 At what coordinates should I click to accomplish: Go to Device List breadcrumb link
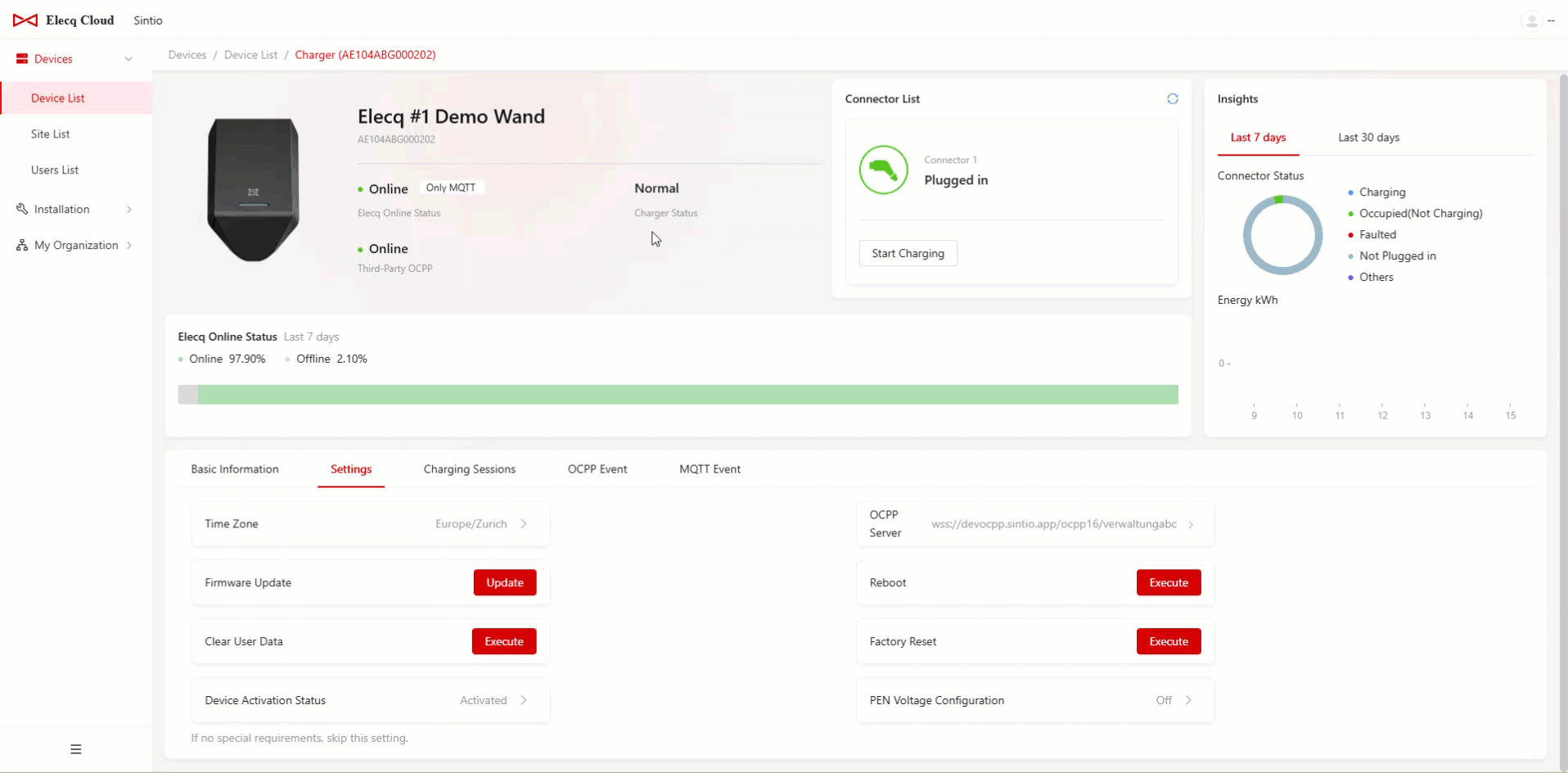click(x=251, y=55)
